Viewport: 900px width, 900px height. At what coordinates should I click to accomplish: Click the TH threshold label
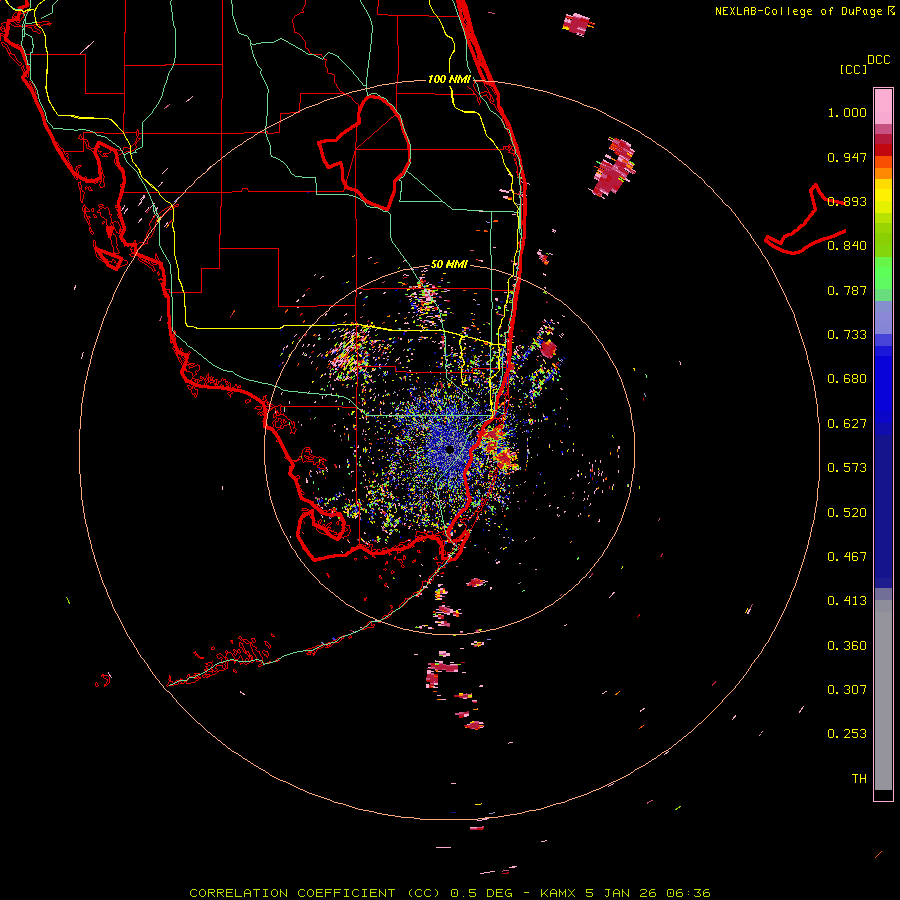point(859,779)
